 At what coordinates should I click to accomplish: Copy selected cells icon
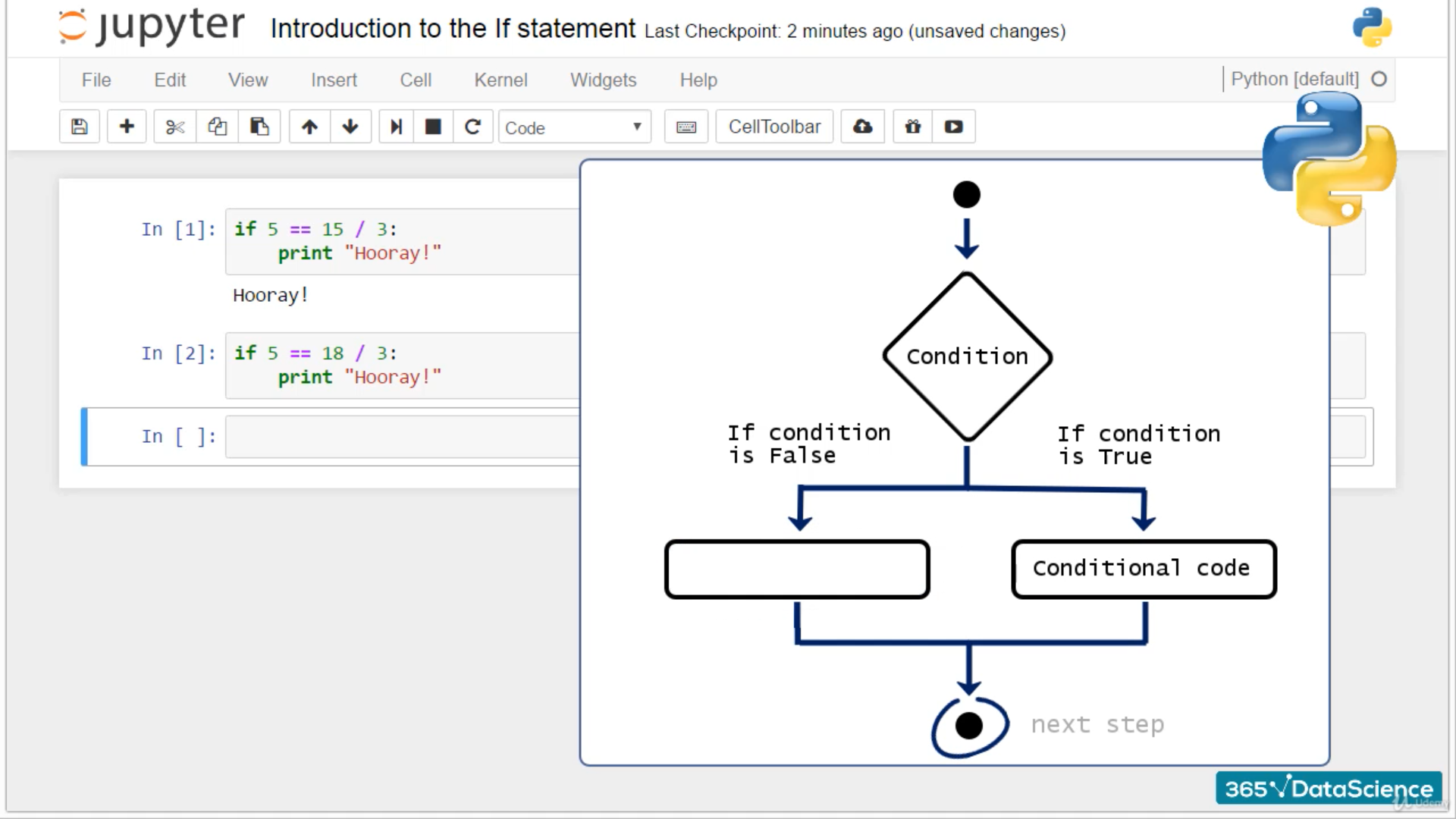218,127
